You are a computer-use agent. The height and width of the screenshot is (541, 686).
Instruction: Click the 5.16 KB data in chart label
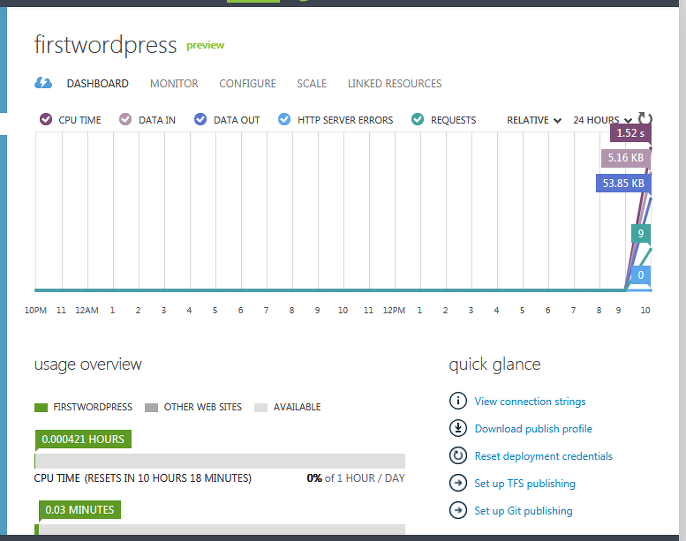(x=626, y=158)
